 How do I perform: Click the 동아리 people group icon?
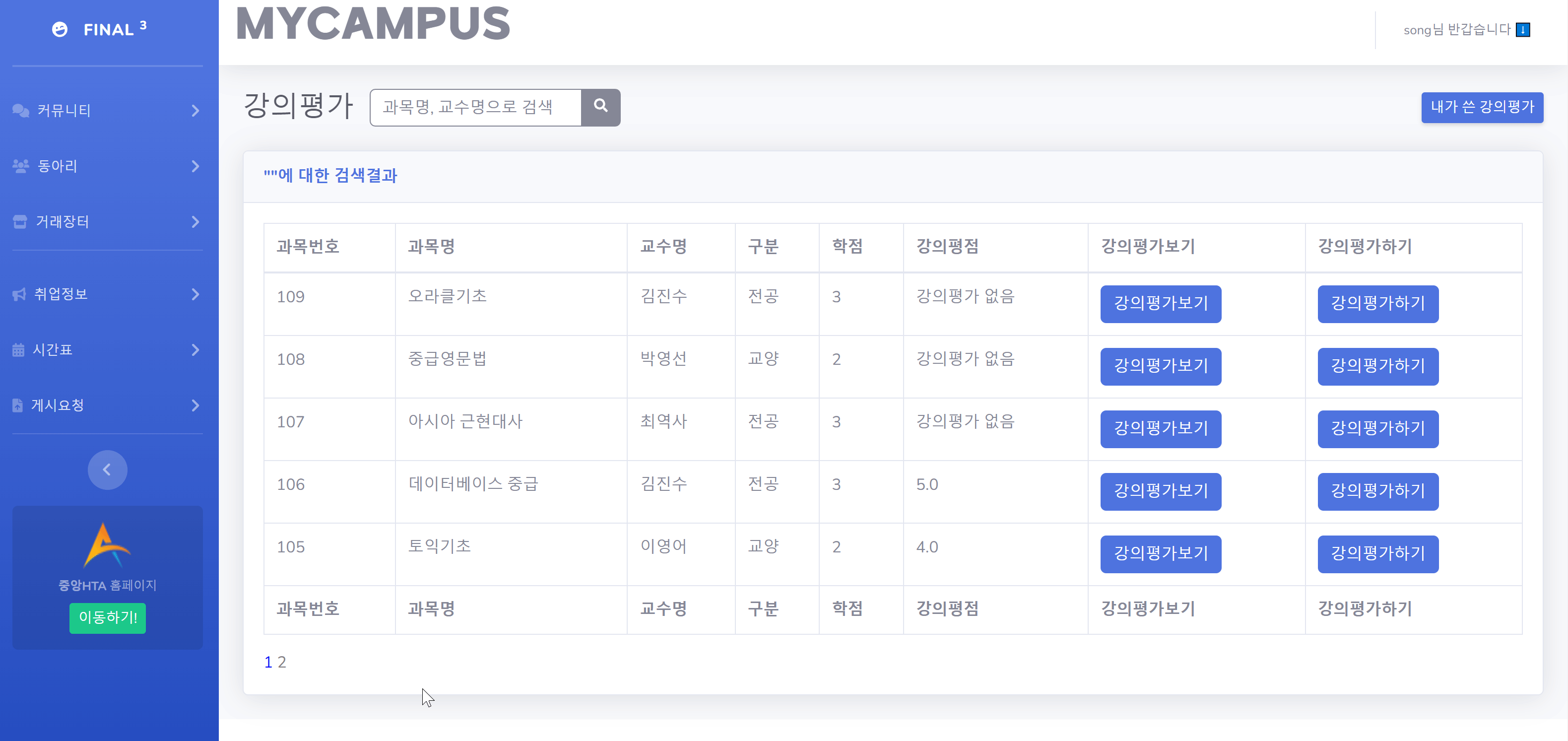point(21,166)
